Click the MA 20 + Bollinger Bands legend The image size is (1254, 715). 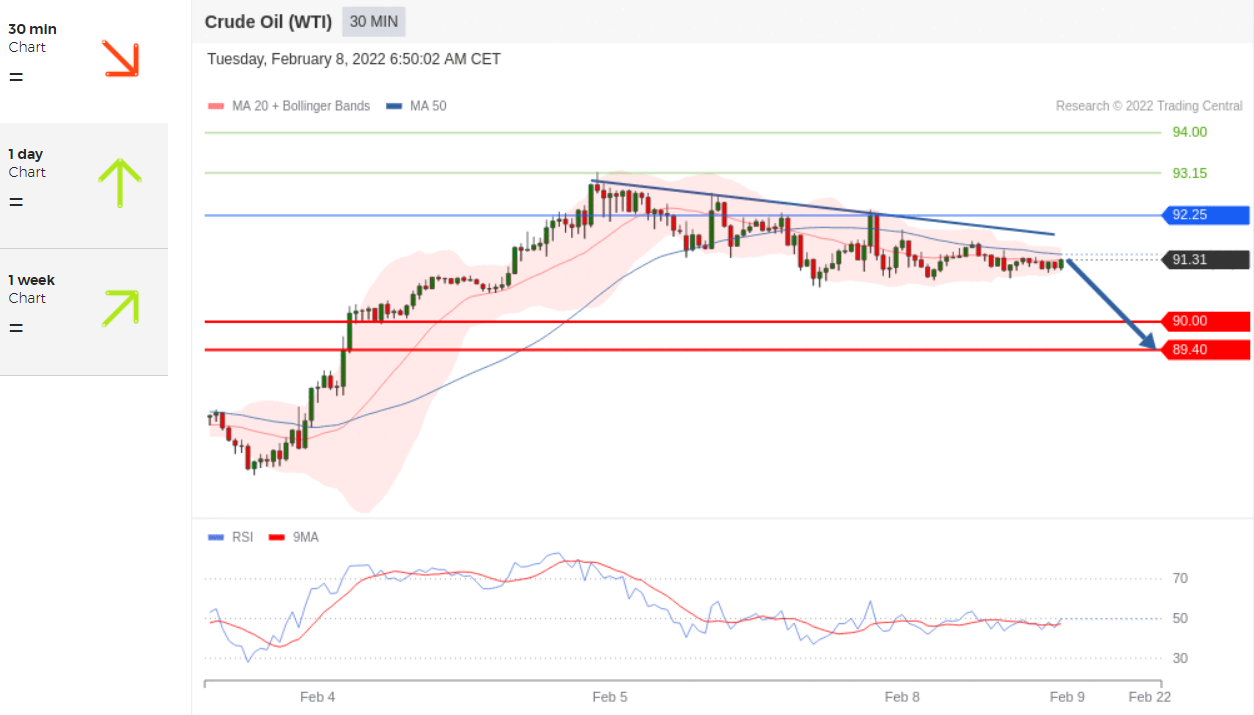[x=289, y=105]
